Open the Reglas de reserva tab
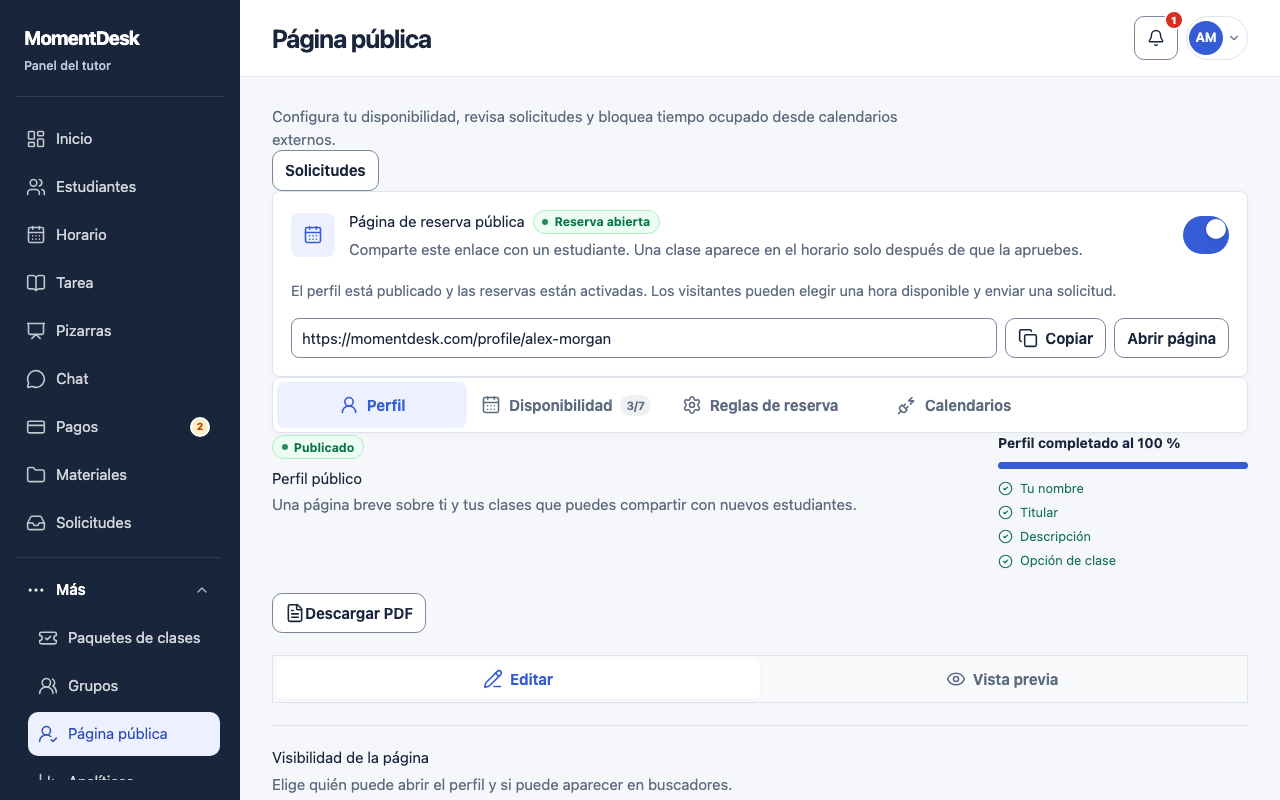The height and width of the screenshot is (800, 1280). pos(760,405)
